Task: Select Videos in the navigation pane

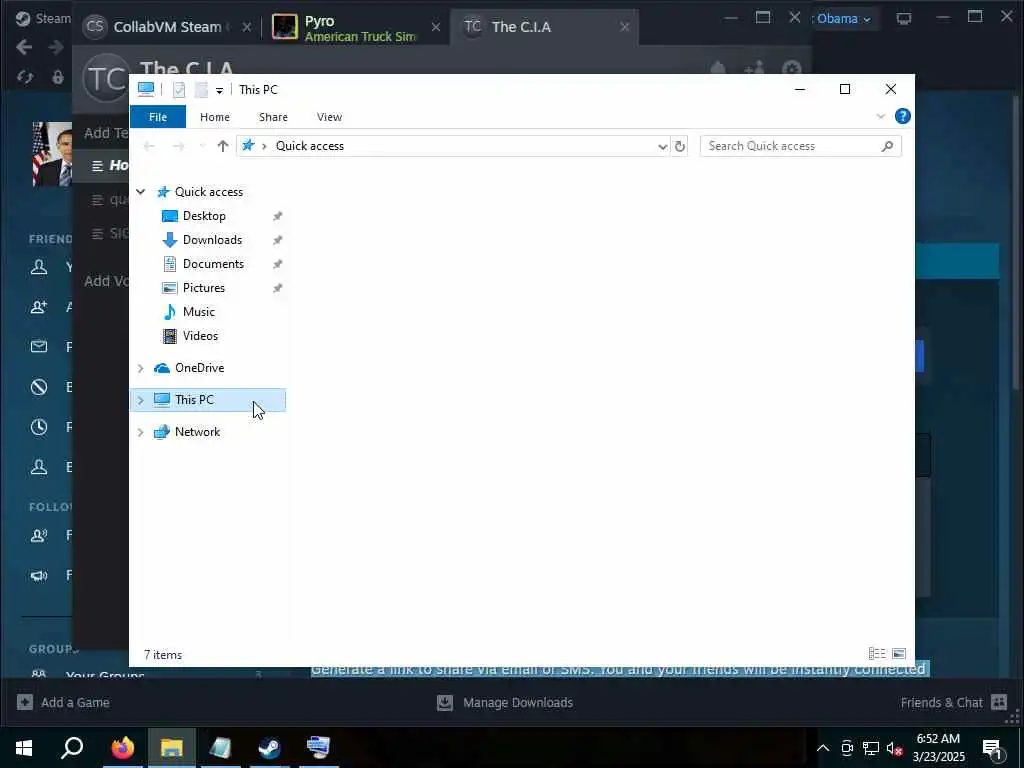Action: click(200, 336)
